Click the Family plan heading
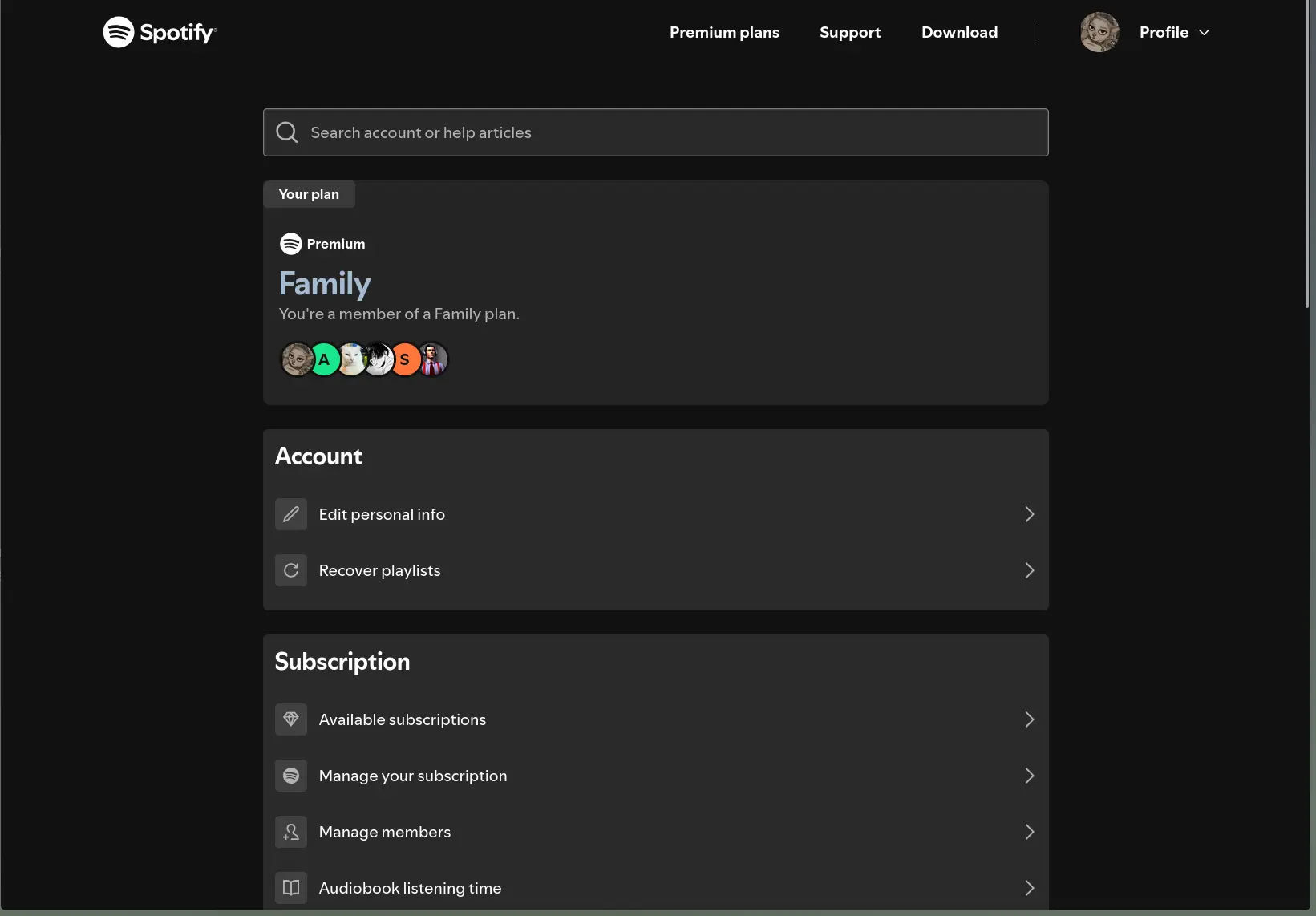The height and width of the screenshot is (916, 1316). pyautogui.click(x=325, y=283)
